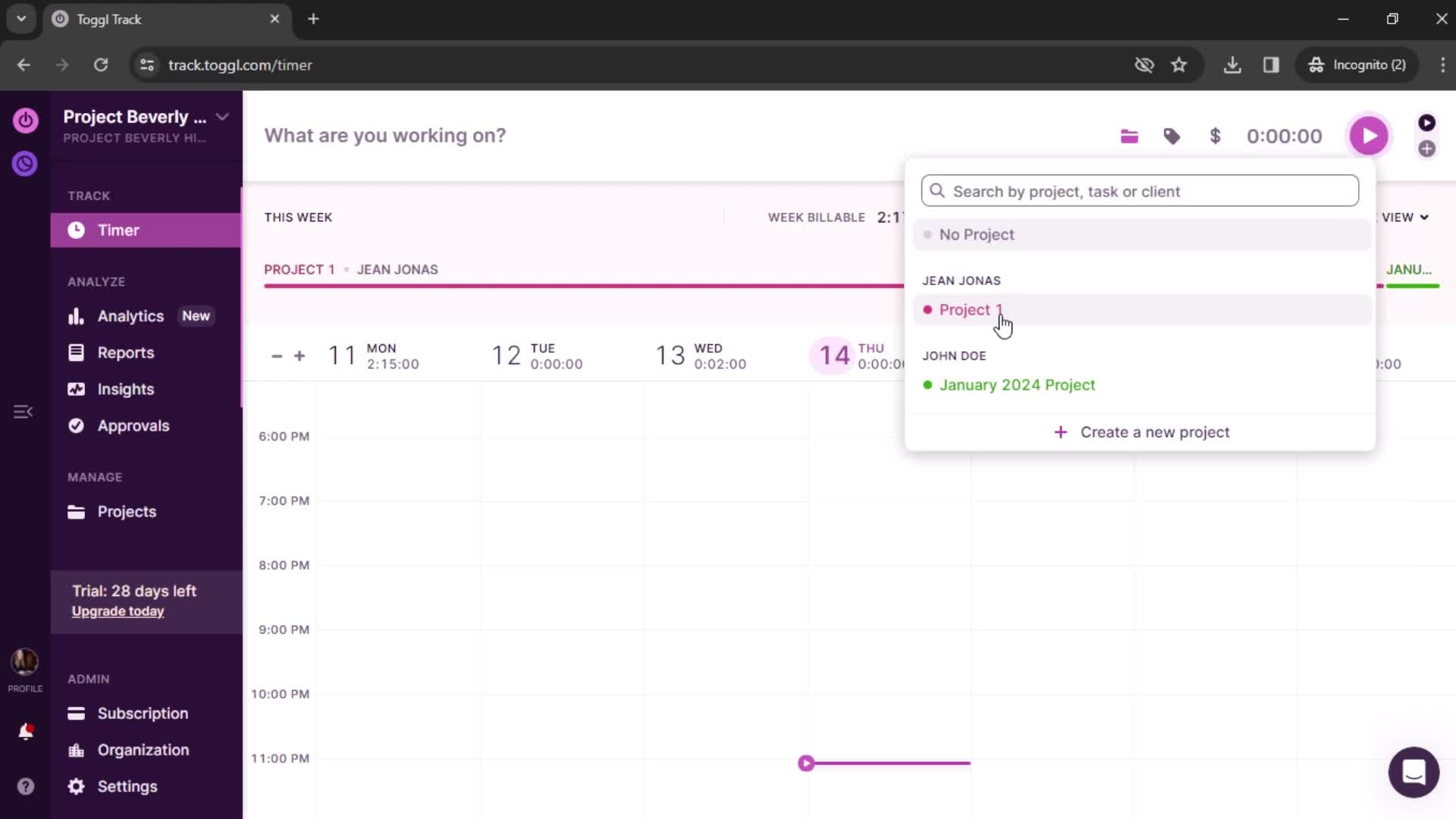Select Project 1 under Jean Jonas
The image size is (1456, 819).
[x=969, y=309]
